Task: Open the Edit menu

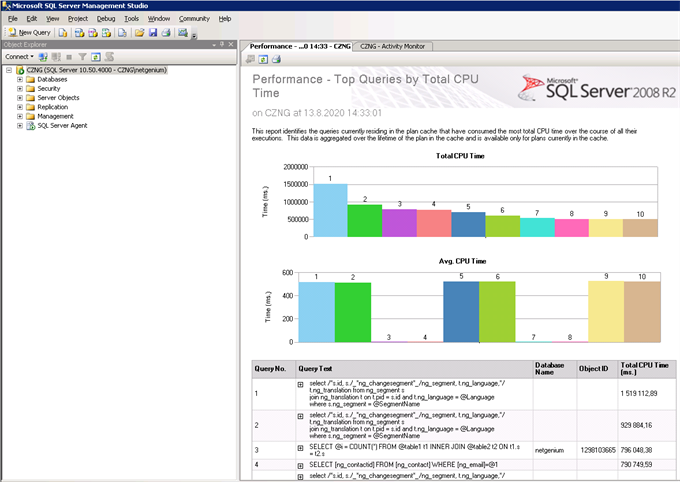Action: point(32,19)
